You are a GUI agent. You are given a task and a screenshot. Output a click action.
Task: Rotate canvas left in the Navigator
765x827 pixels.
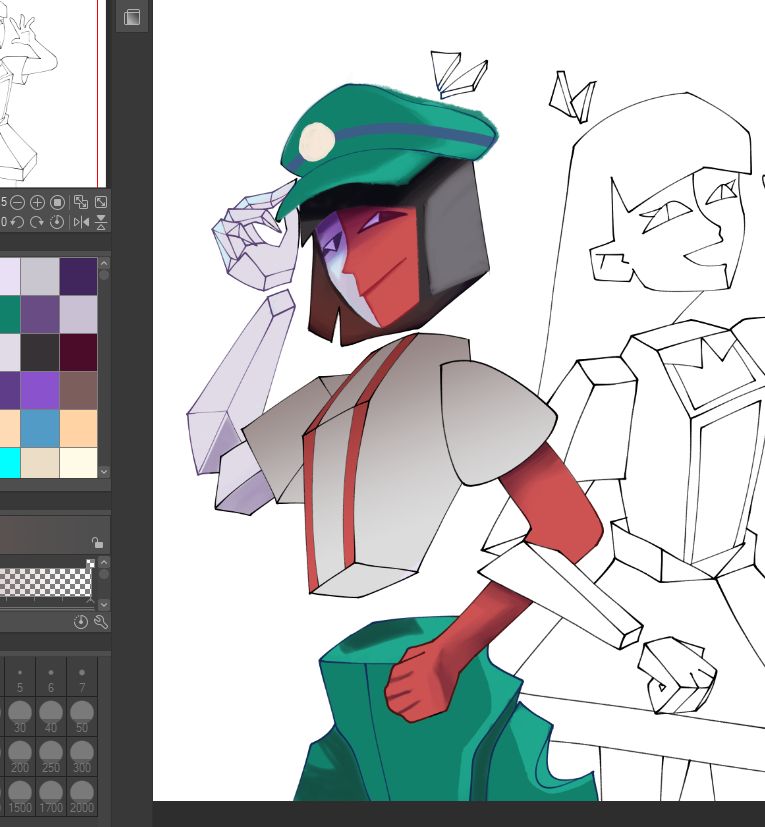tap(17, 222)
